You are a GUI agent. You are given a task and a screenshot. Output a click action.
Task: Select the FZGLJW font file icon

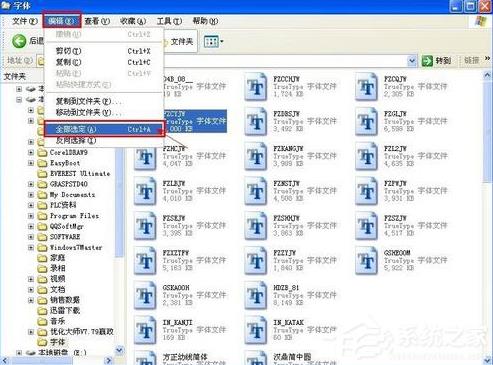(366, 122)
